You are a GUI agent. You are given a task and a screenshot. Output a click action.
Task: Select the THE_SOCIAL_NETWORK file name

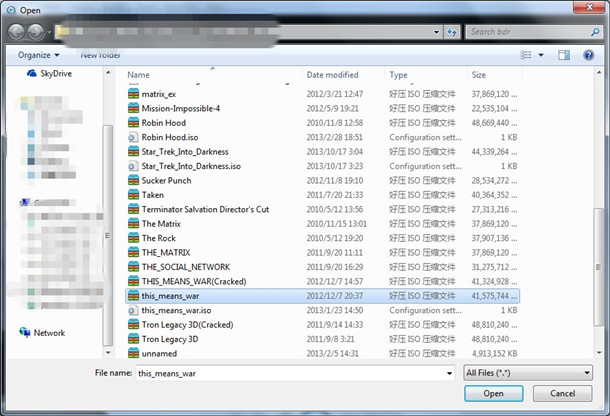pos(186,267)
